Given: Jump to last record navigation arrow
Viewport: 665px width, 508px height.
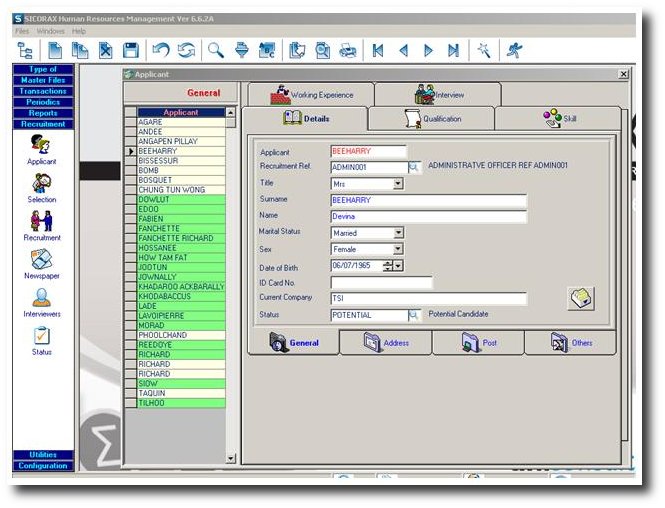Looking at the screenshot, I should (x=453, y=50).
